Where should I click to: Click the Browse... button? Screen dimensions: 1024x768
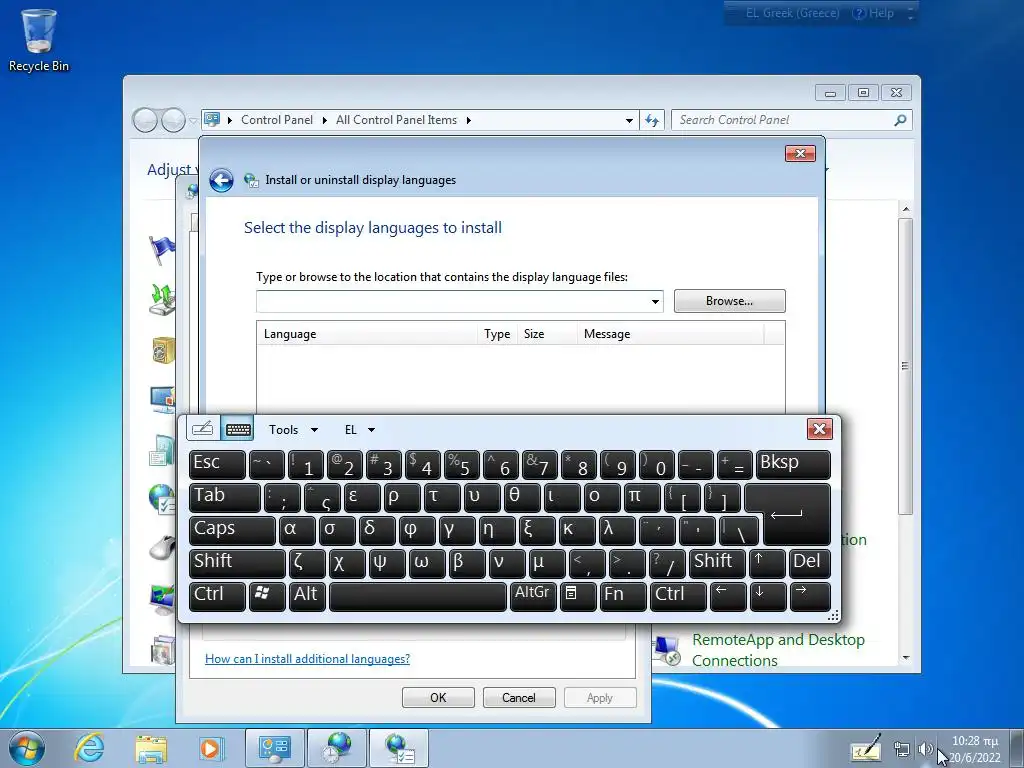729,301
